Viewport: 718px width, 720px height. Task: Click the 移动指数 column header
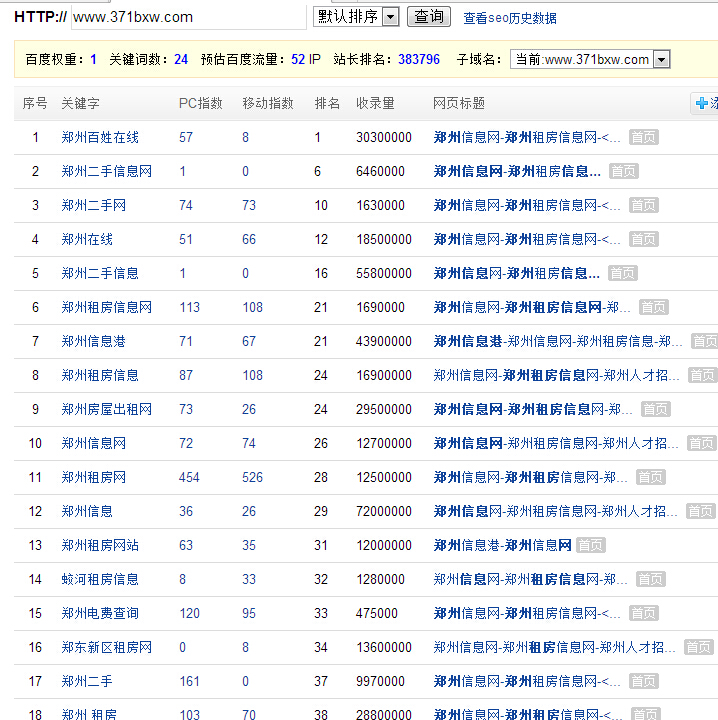click(268, 103)
